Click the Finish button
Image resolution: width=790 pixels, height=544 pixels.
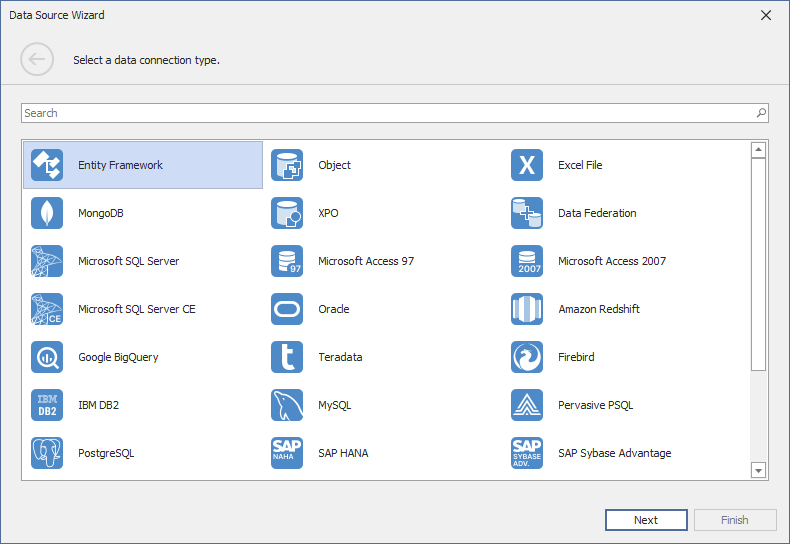coord(735,520)
